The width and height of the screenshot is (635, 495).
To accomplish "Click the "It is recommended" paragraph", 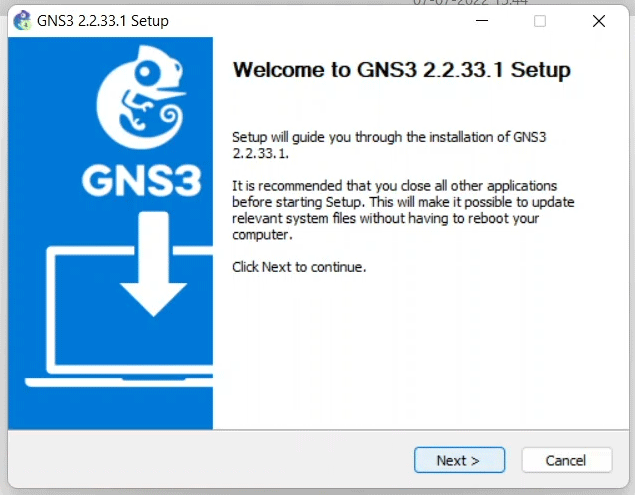I will click(x=403, y=210).
